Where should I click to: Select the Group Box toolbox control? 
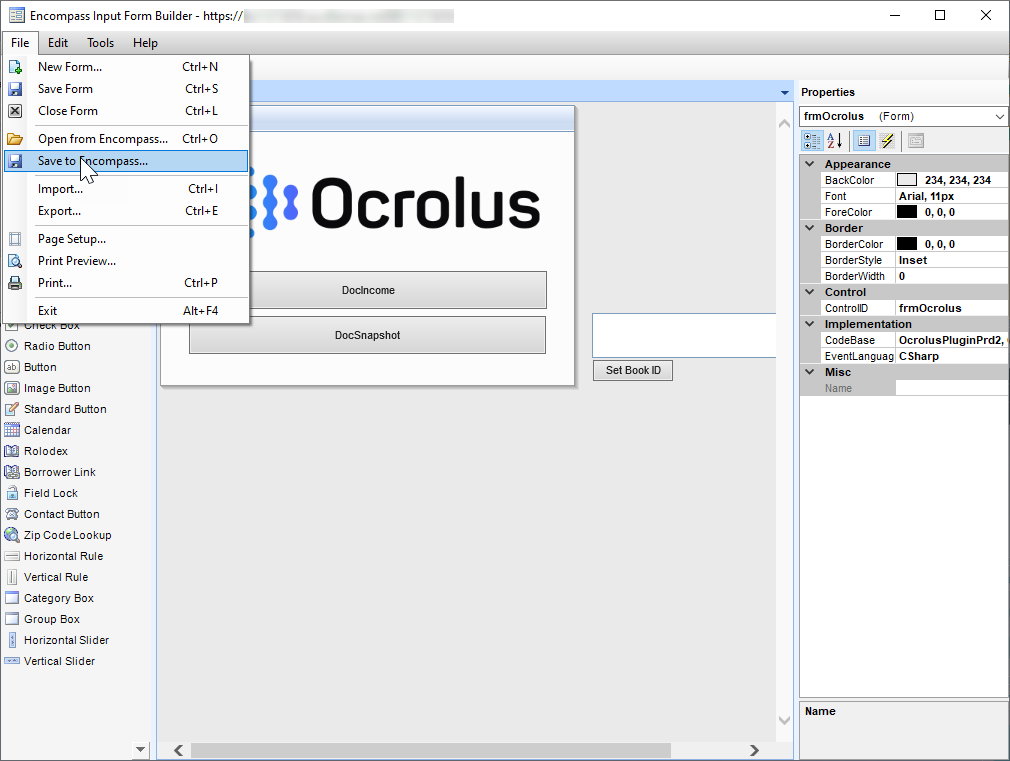tap(43, 619)
